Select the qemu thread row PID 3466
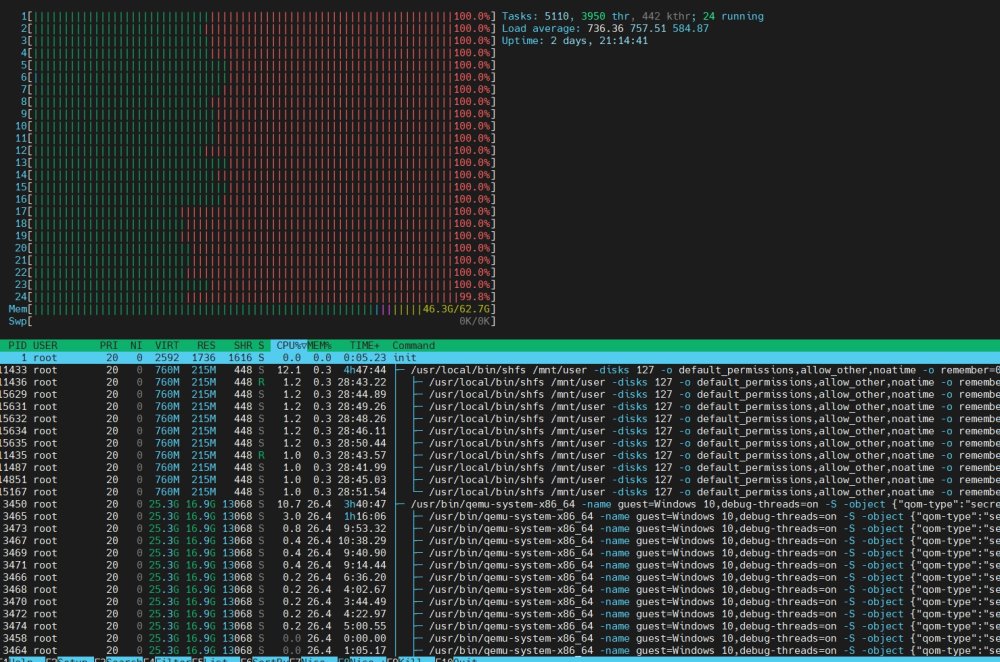This screenshot has height=662, width=1000. 500,577
